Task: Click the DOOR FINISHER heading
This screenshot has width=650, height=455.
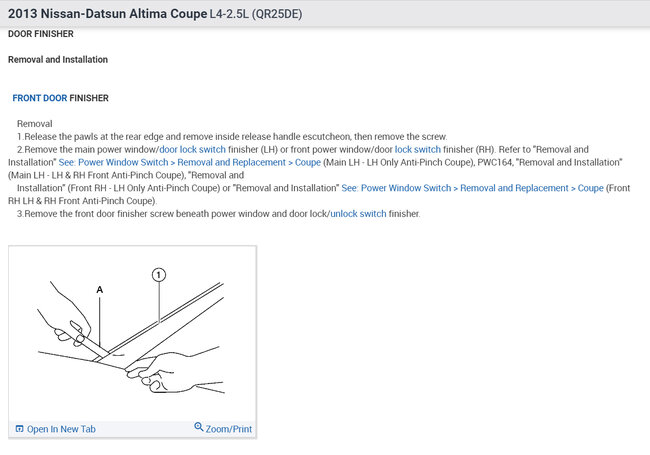Action: [40, 34]
